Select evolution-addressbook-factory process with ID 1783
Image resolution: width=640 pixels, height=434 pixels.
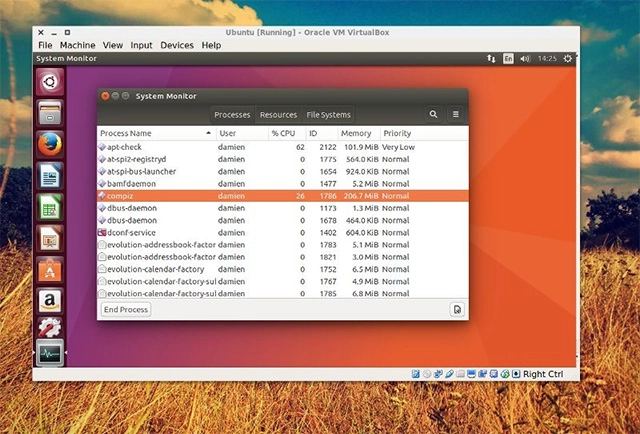point(283,245)
